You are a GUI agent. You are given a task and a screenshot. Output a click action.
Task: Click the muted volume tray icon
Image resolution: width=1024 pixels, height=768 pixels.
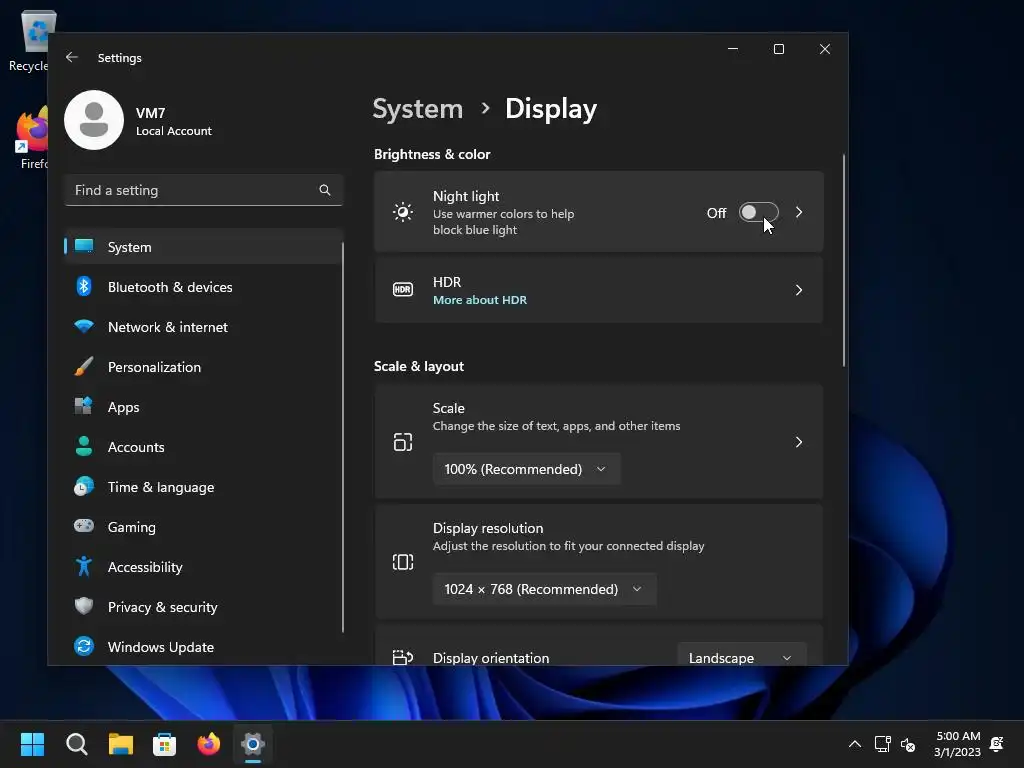pyautogui.click(x=908, y=744)
